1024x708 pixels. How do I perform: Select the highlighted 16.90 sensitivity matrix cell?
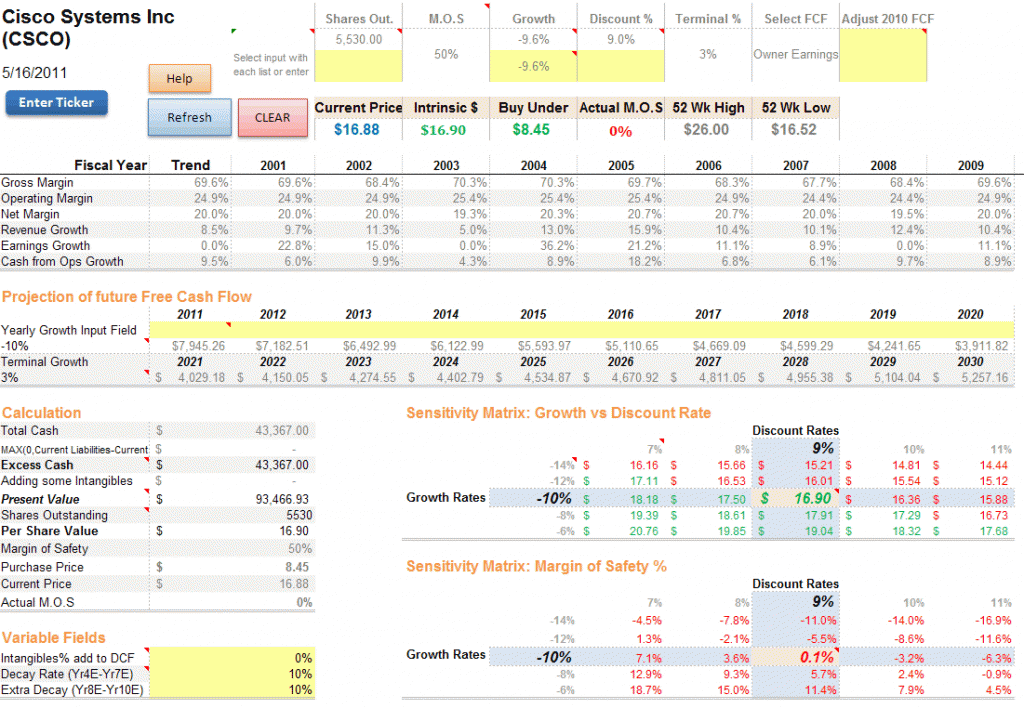point(795,498)
